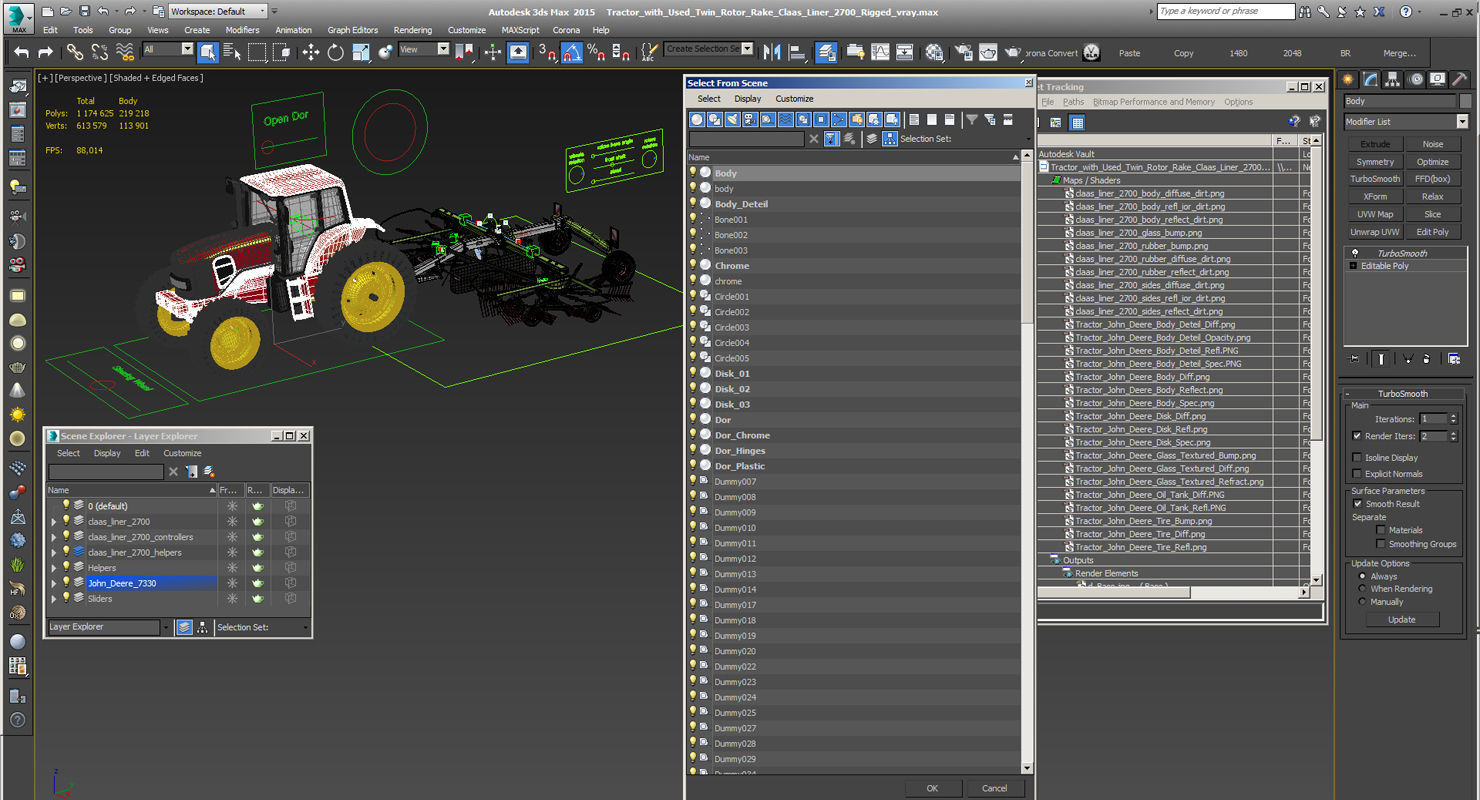Activate the Select and Link tool
The width and height of the screenshot is (1480, 800).
75,52
